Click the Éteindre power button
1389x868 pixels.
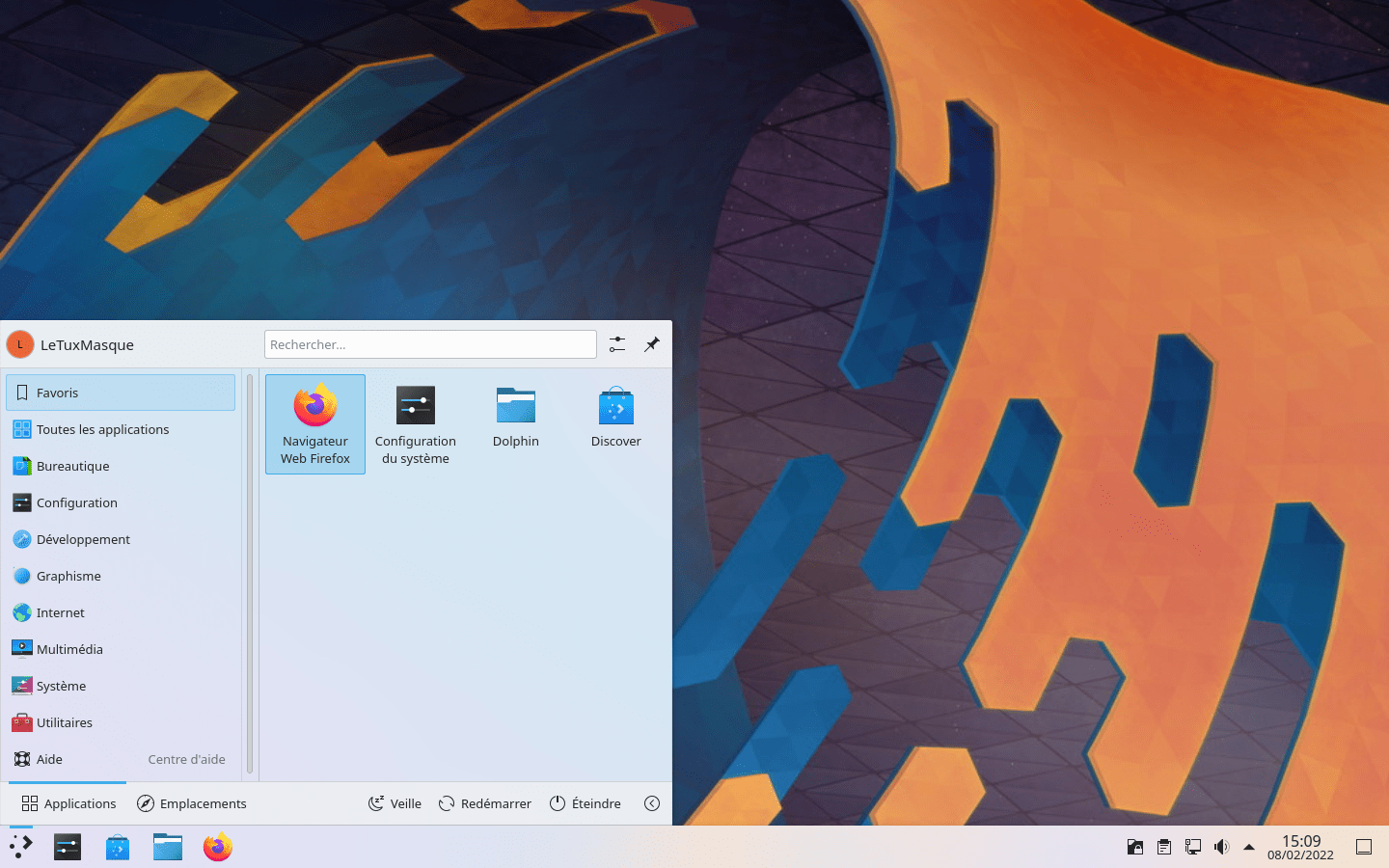(586, 803)
